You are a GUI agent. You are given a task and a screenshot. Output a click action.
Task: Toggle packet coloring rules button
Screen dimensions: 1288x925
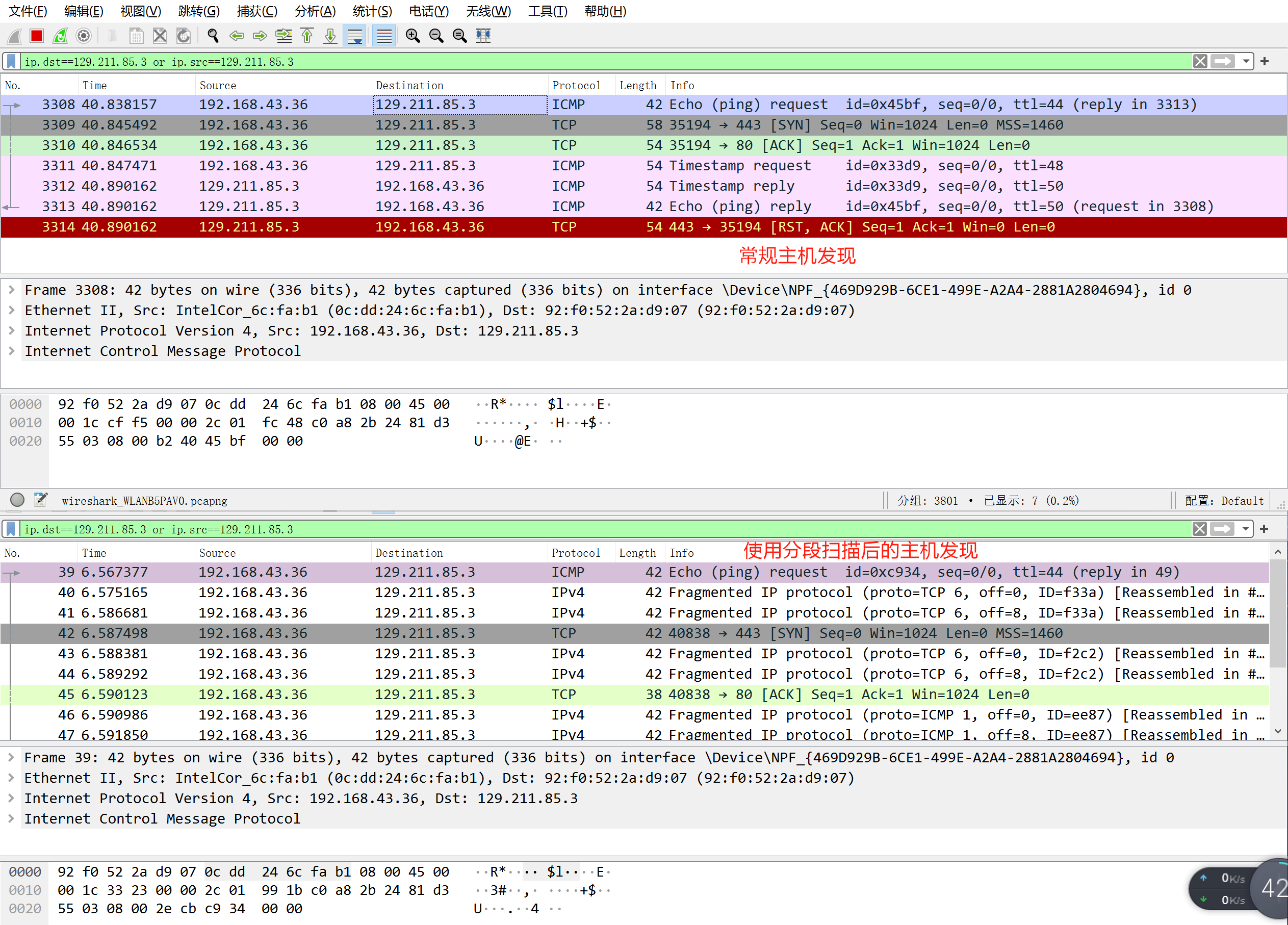tap(384, 36)
